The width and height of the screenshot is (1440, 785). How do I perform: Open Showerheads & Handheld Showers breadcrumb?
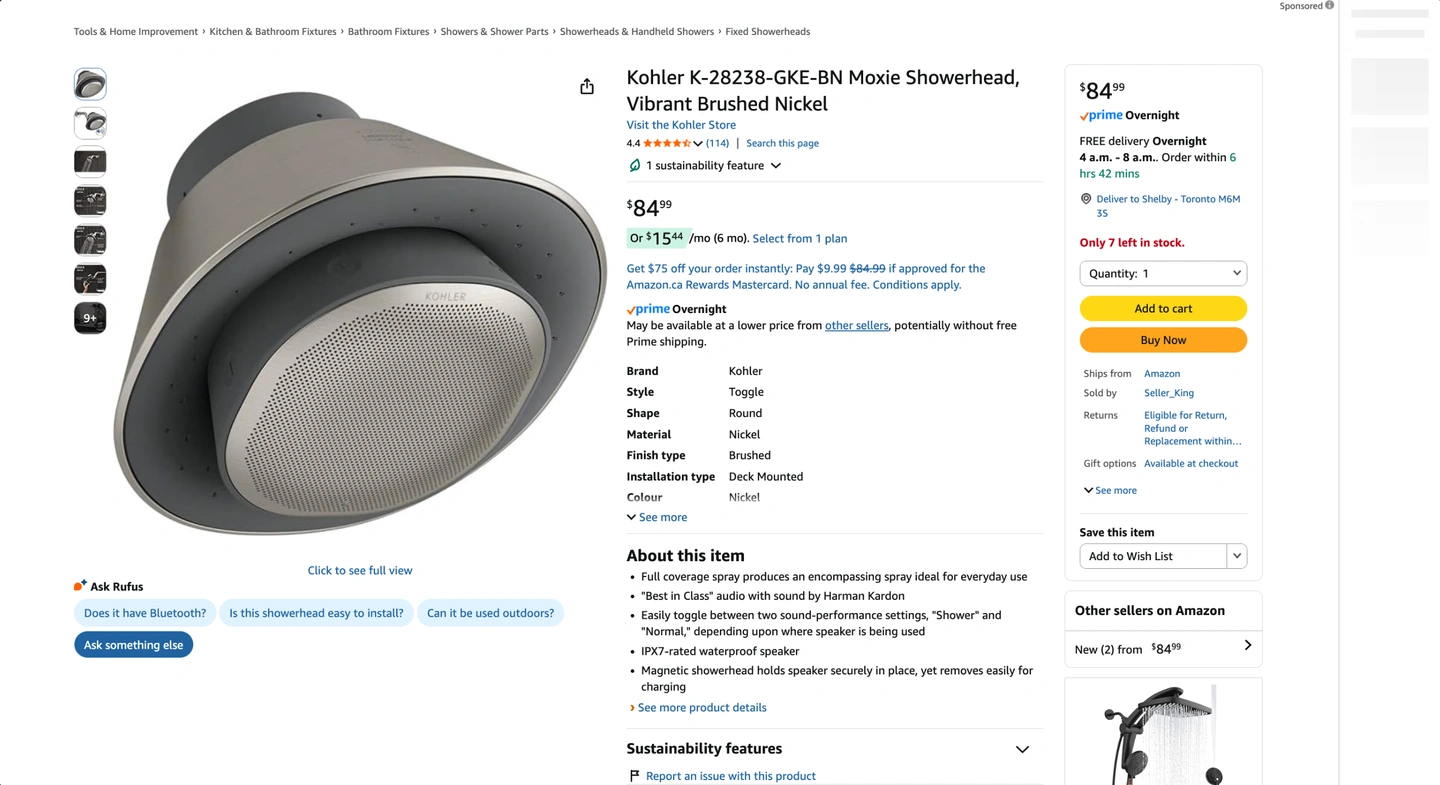pos(636,32)
